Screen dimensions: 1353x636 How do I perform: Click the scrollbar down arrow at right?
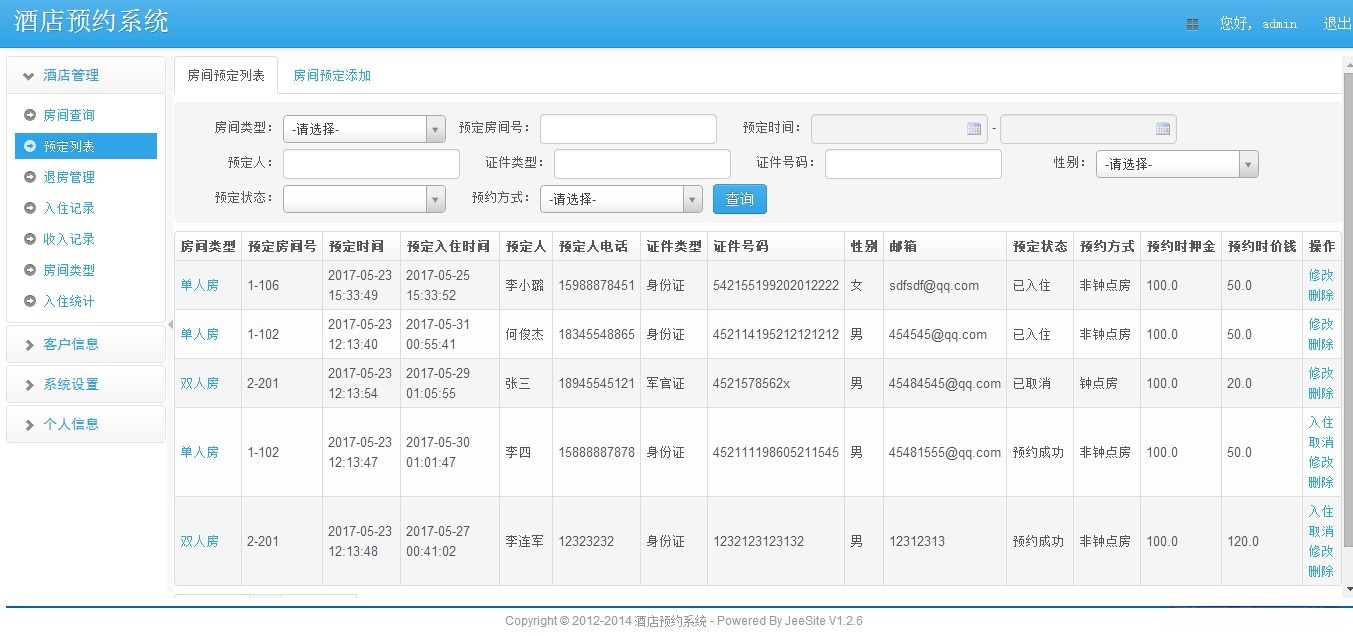[1347, 592]
